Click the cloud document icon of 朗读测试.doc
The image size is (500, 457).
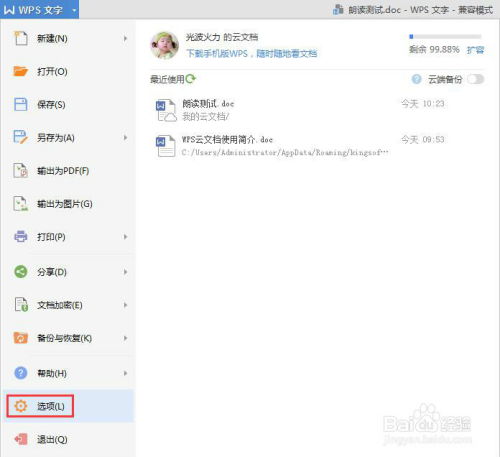[166, 110]
